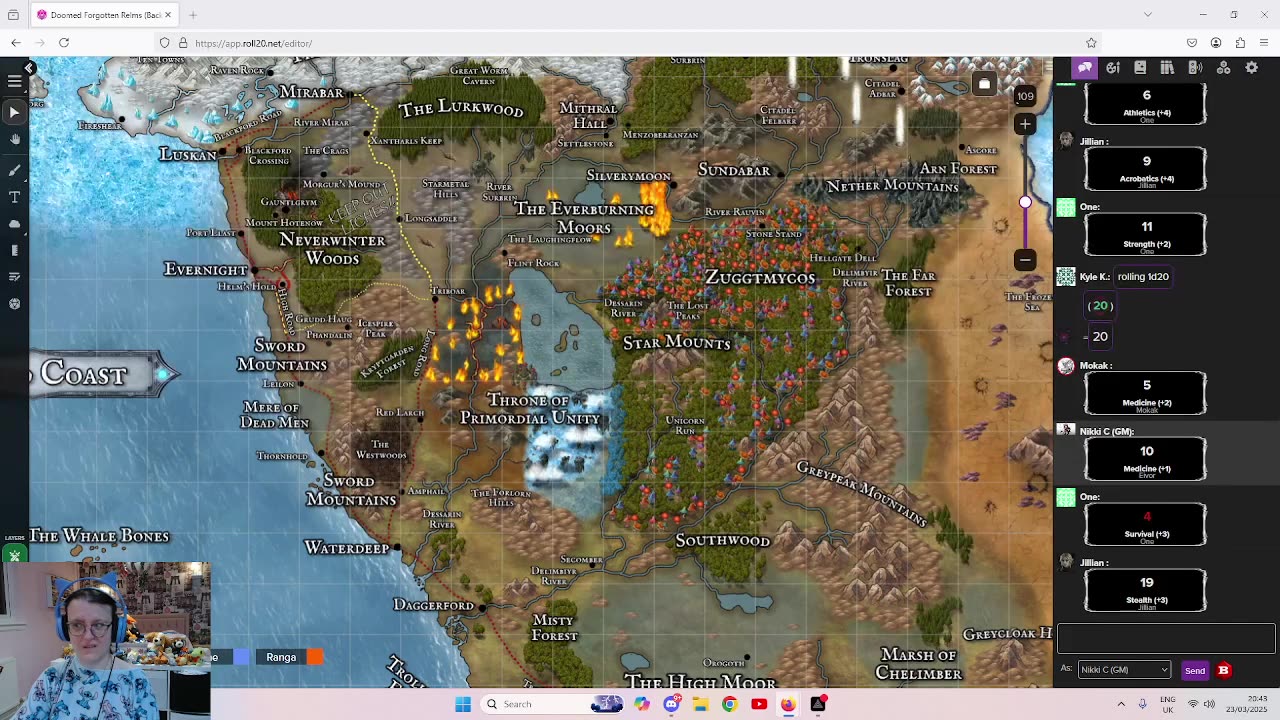The height and width of the screenshot is (720, 1280).
Task: Click the orange color swatch beside Ranga
Action: click(315, 657)
